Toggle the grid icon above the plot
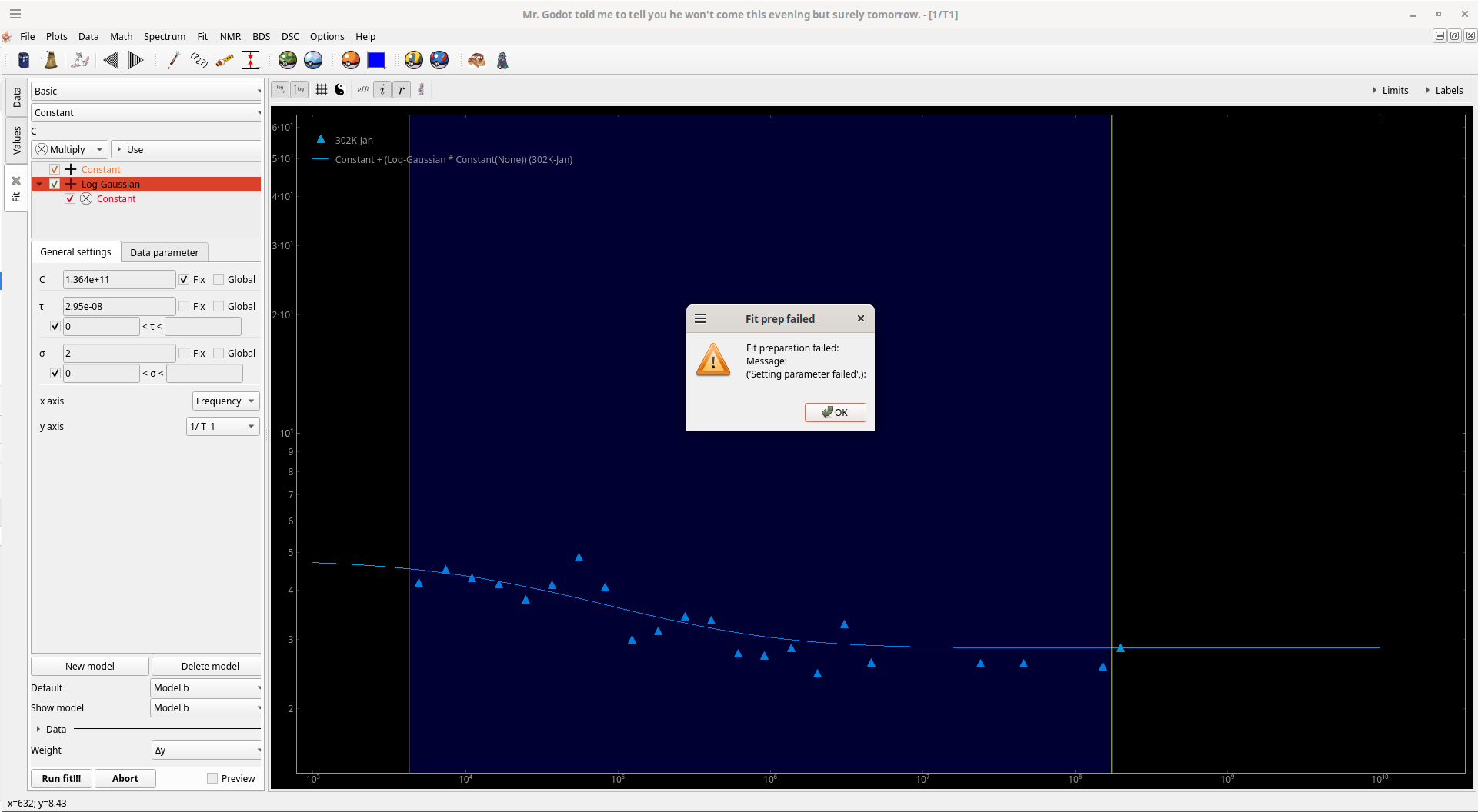1478x812 pixels. tap(322, 90)
